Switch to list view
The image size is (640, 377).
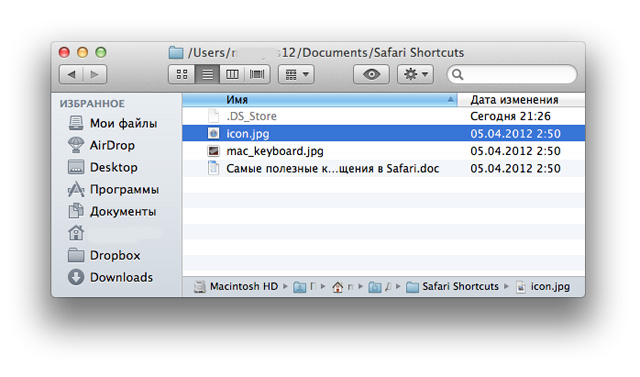coord(207,74)
